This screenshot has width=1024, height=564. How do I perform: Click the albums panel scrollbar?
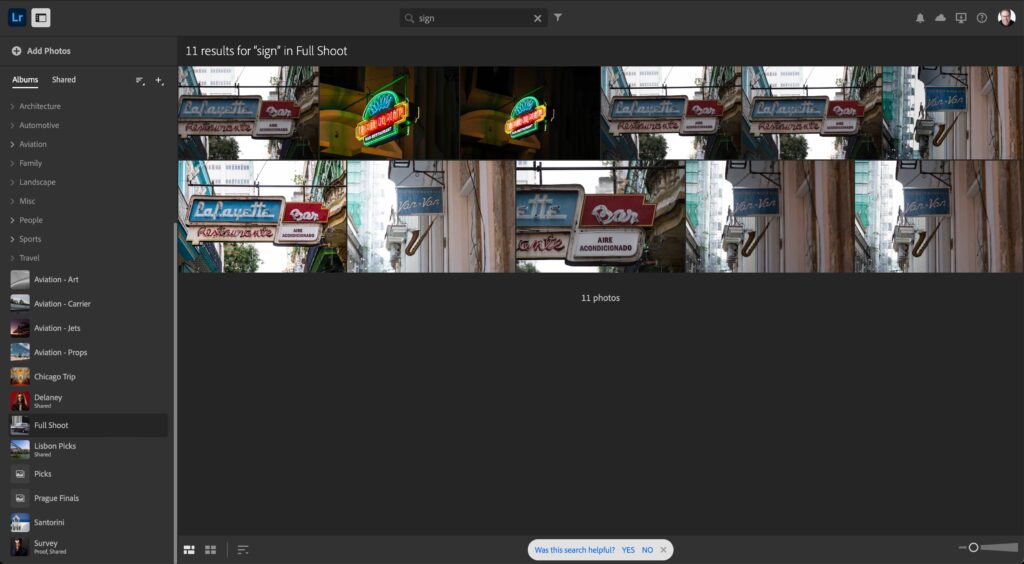coord(174,392)
